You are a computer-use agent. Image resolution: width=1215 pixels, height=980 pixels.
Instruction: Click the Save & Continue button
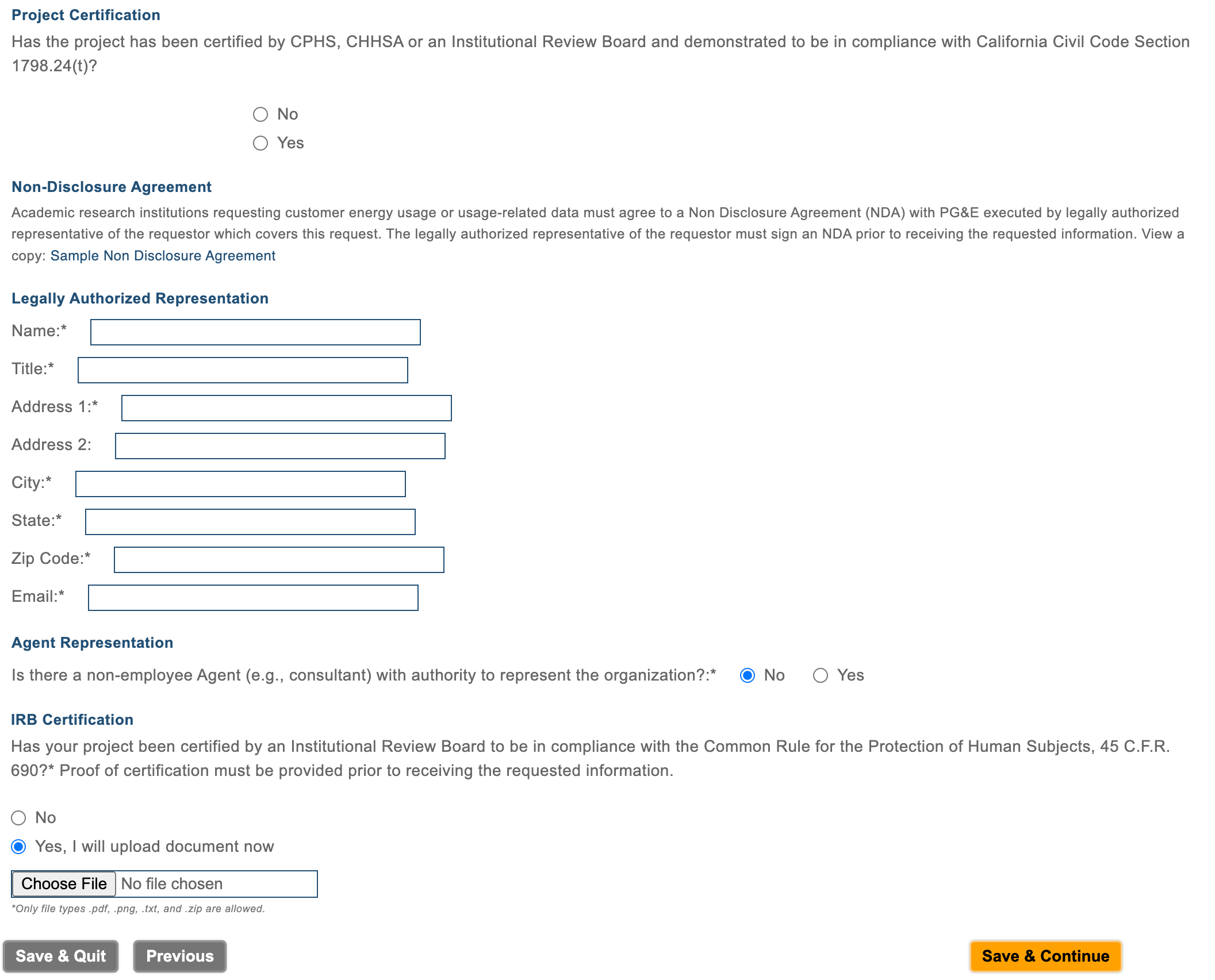(x=1045, y=956)
